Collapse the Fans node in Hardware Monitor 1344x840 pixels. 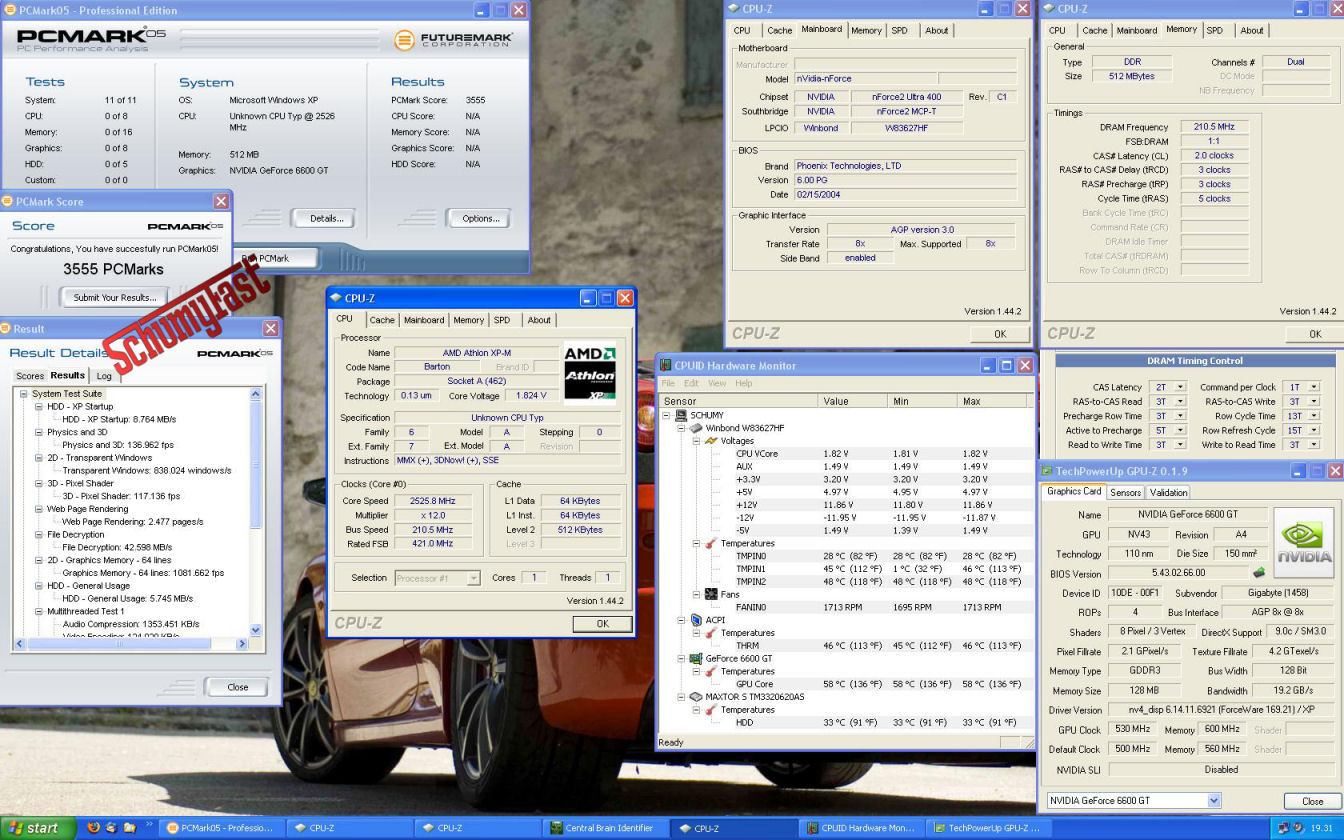coord(696,594)
